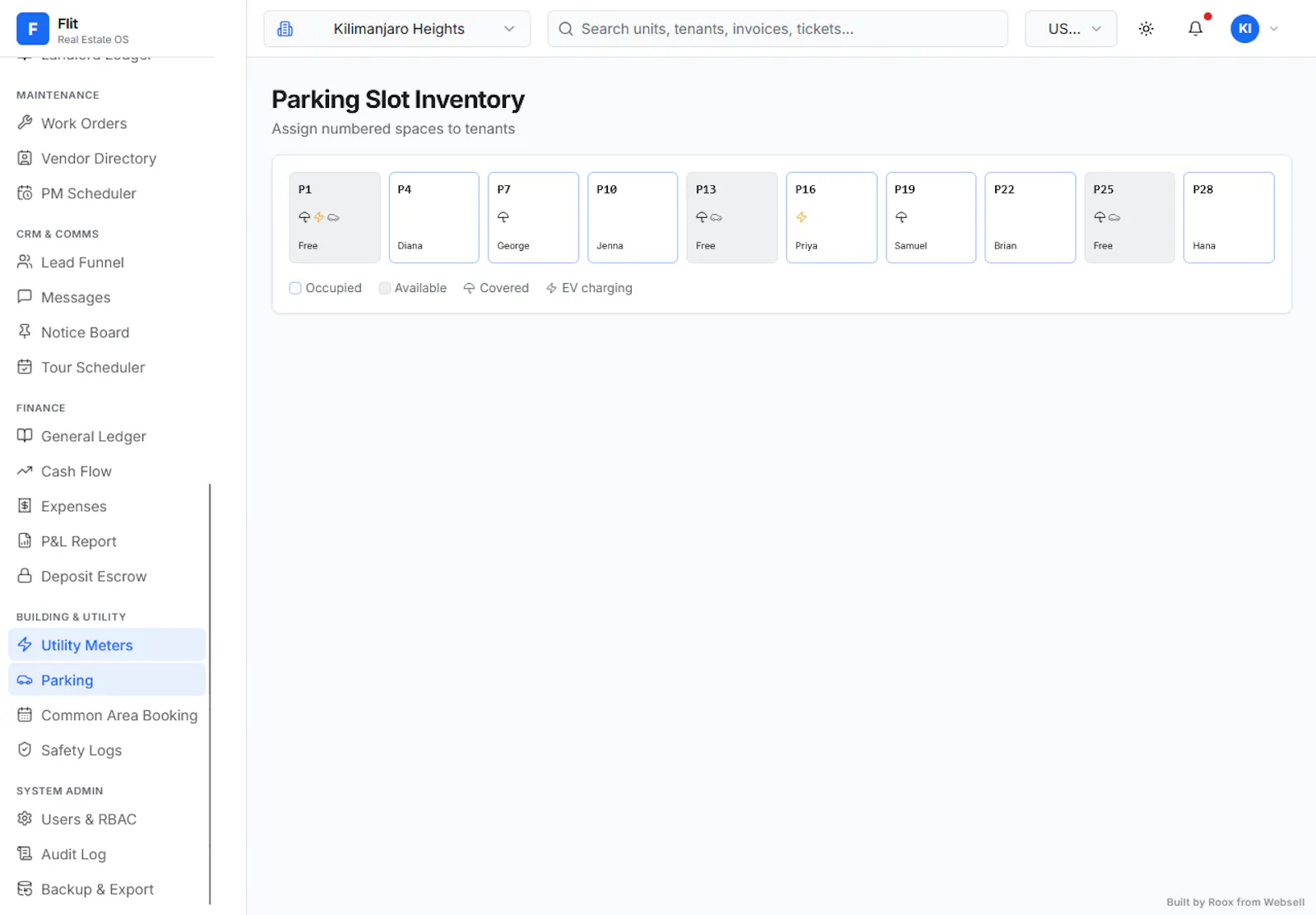
Task: Click the Lead Funnel people icon
Action: [x=25, y=262]
